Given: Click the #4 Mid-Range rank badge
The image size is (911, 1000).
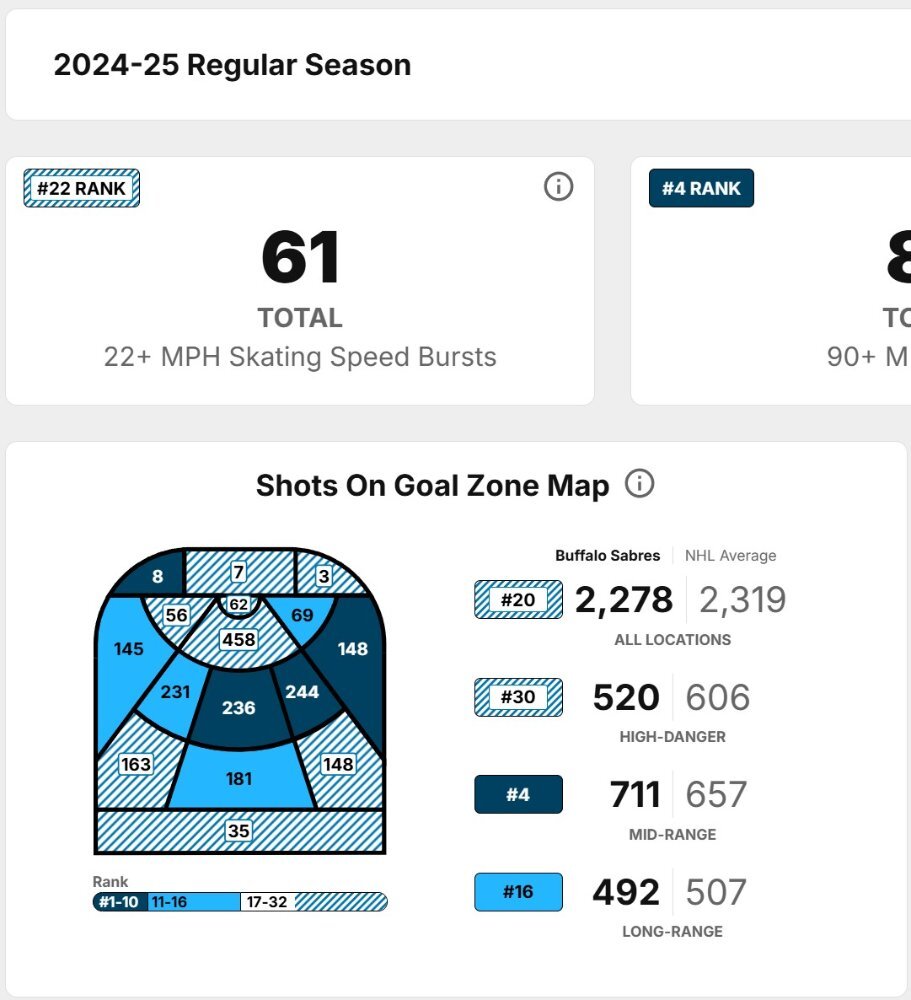Looking at the screenshot, I should pyautogui.click(x=518, y=794).
